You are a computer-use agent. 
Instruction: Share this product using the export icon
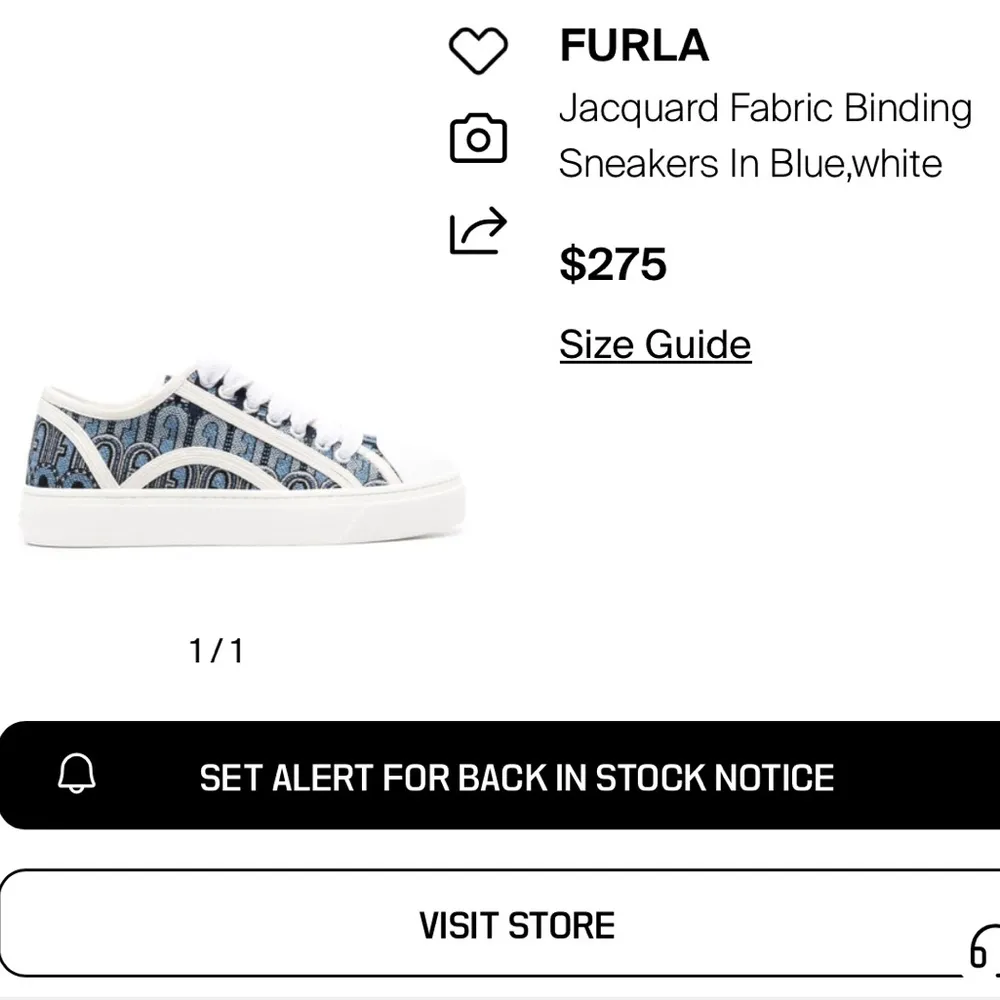click(480, 232)
